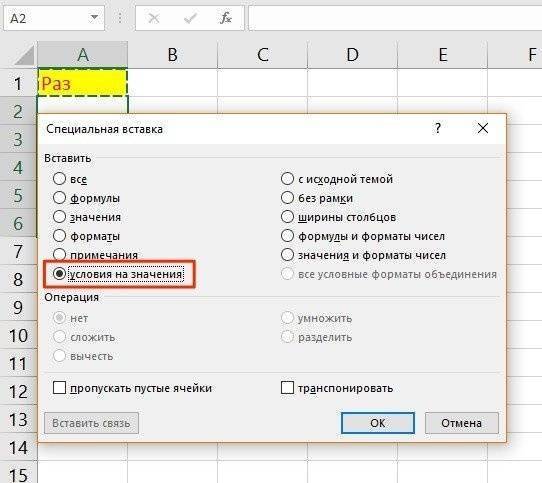Enable 'пропускать пустые ячейки' checkbox
Image resolution: width=542 pixels, height=483 pixels.
coord(59,388)
